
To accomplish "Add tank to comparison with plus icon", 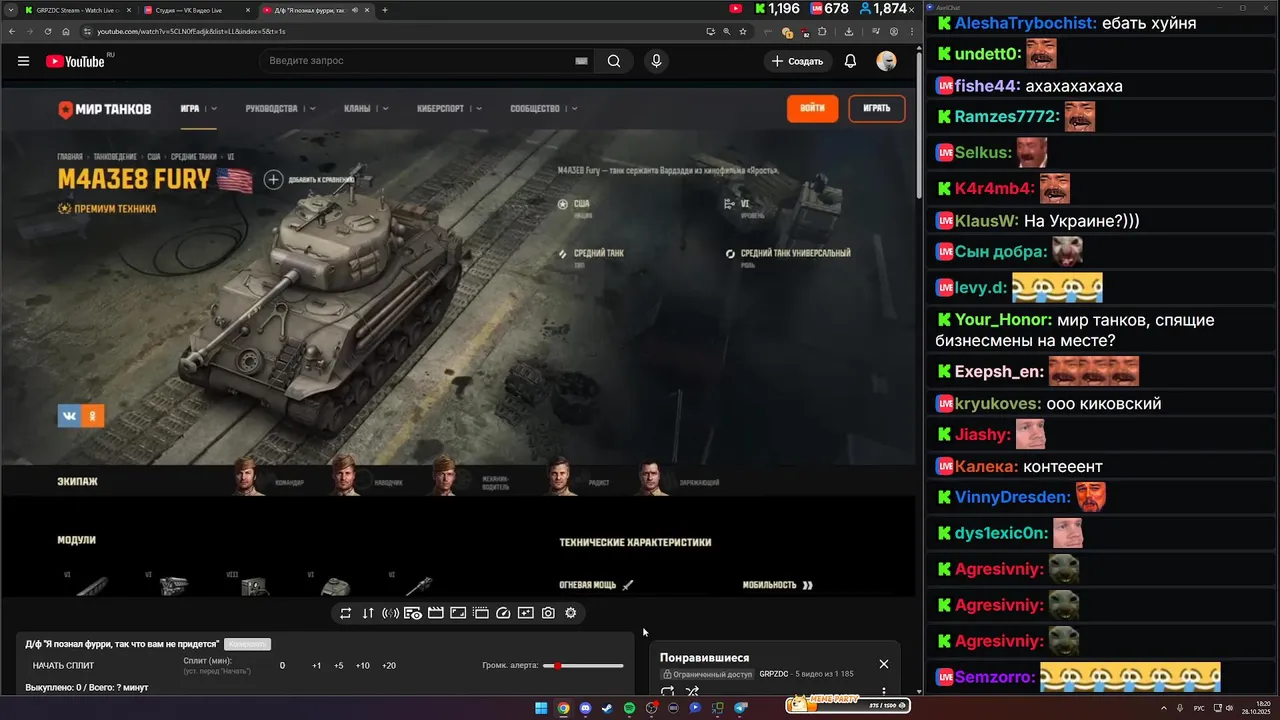I will tap(273, 180).
